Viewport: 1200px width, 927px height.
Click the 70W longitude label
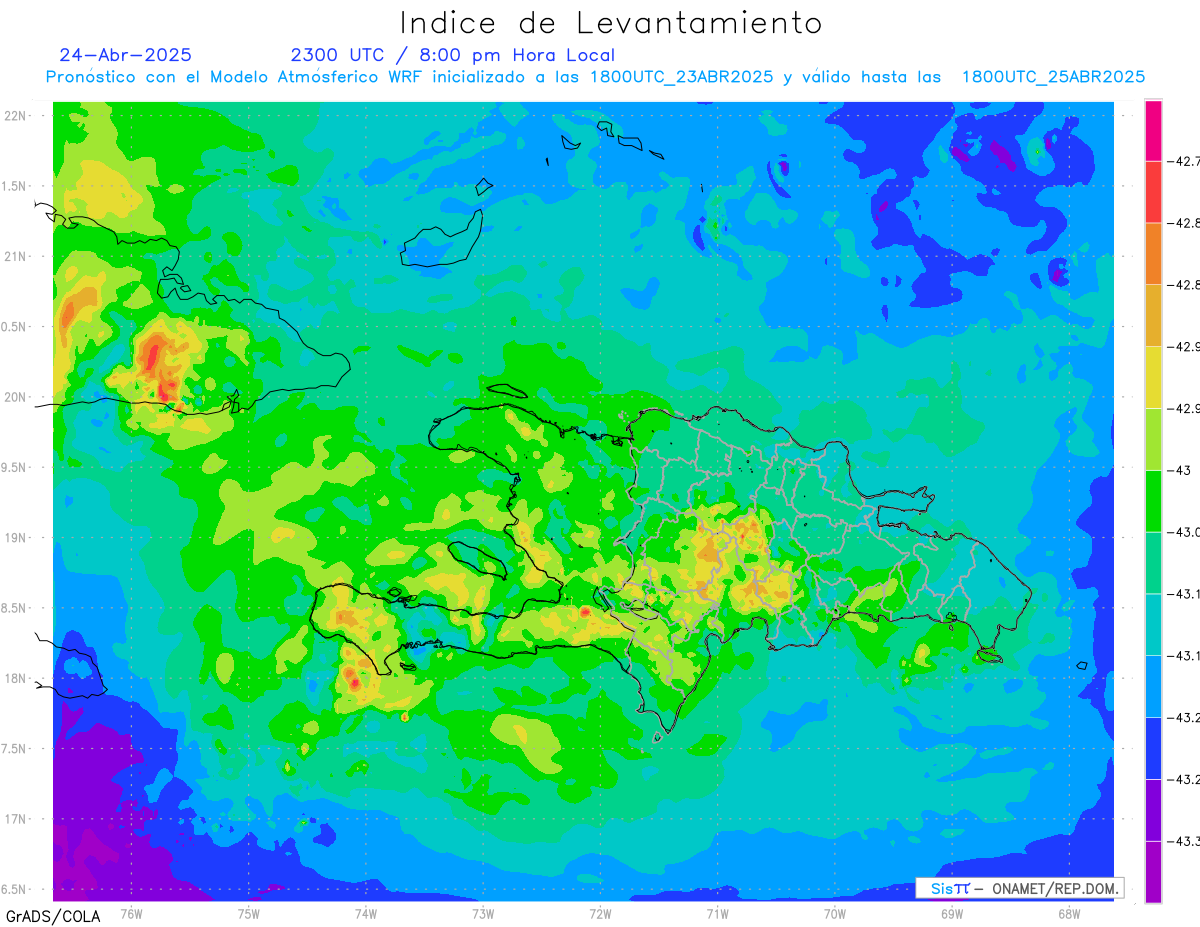(x=835, y=913)
